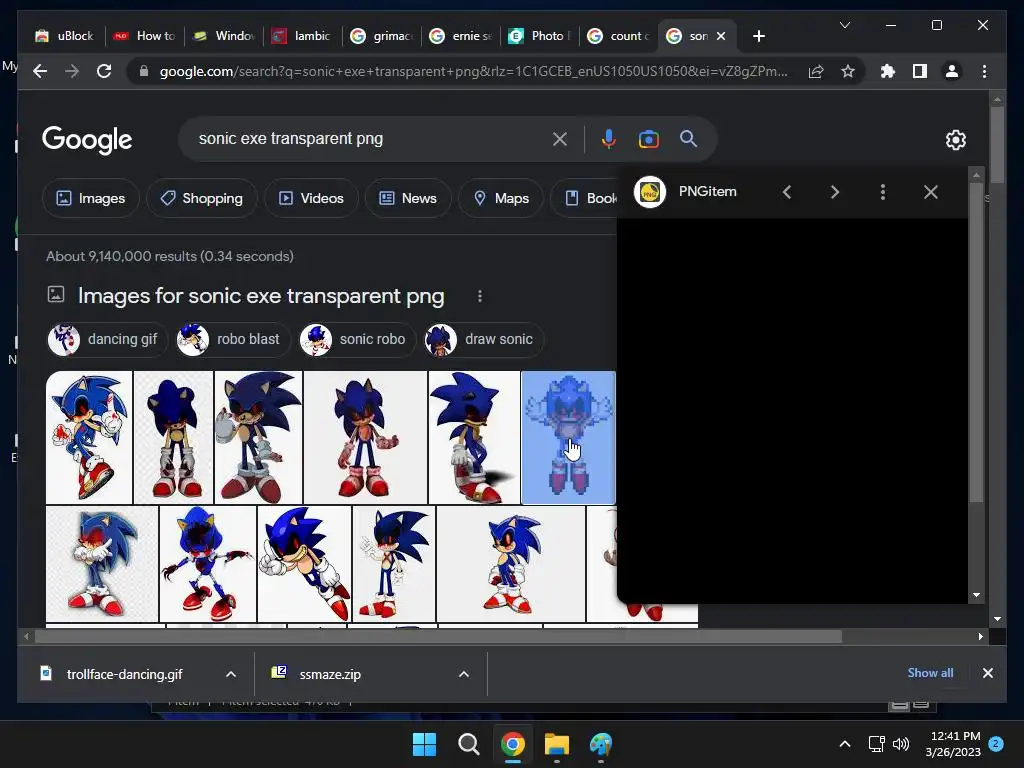Open the Chrome side panel icon

pyautogui.click(x=920, y=71)
